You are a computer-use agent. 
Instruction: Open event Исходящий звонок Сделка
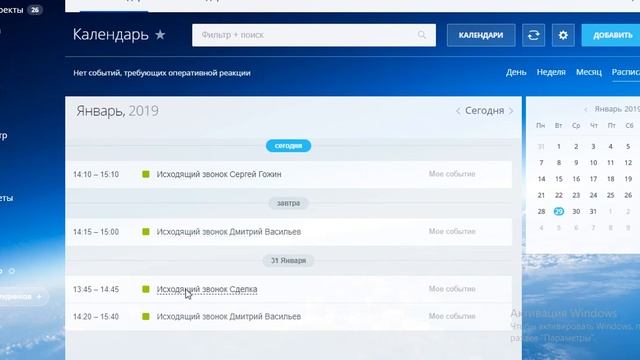[x=207, y=289]
